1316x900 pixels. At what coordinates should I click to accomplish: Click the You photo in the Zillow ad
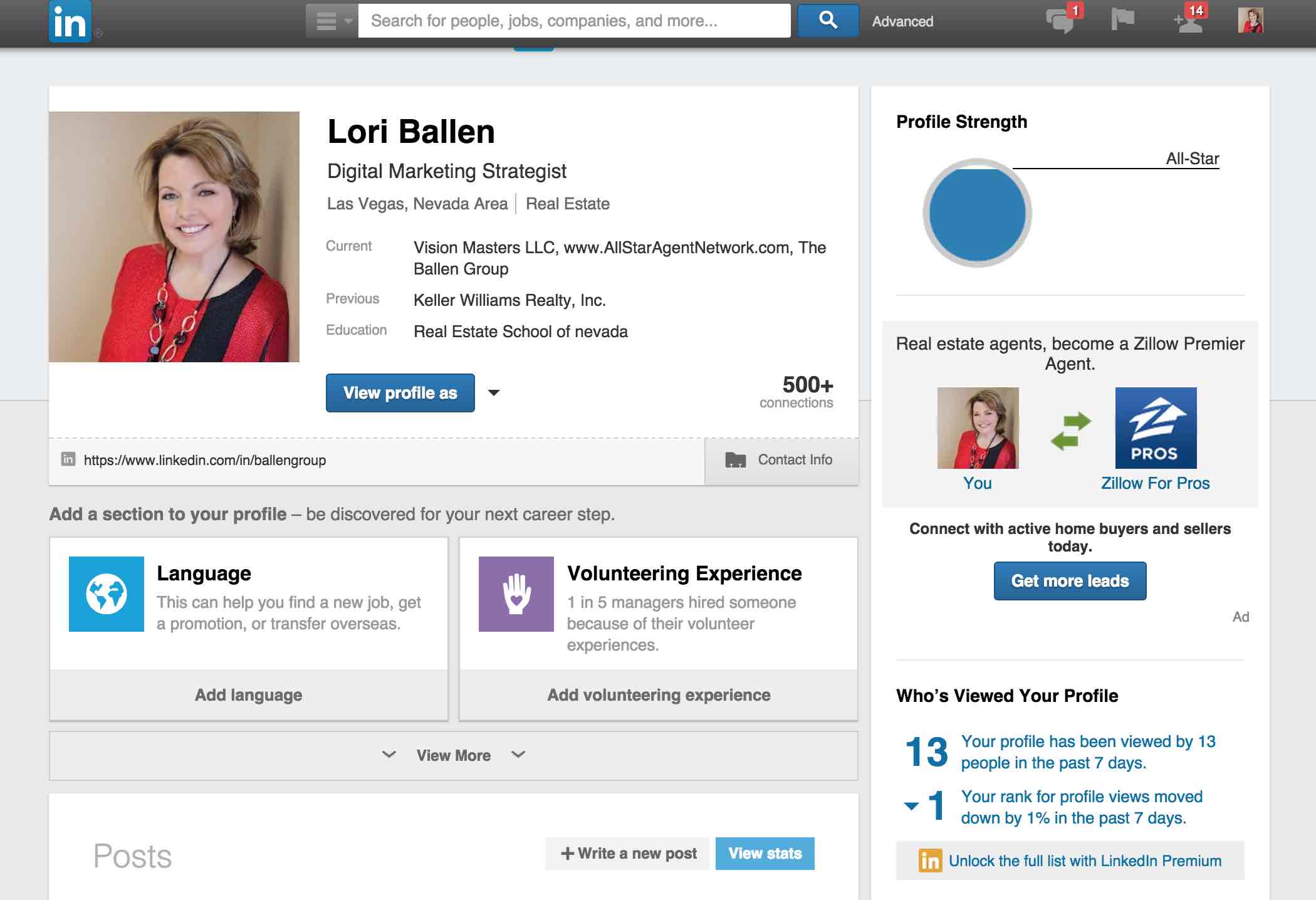click(x=978, y=428)
